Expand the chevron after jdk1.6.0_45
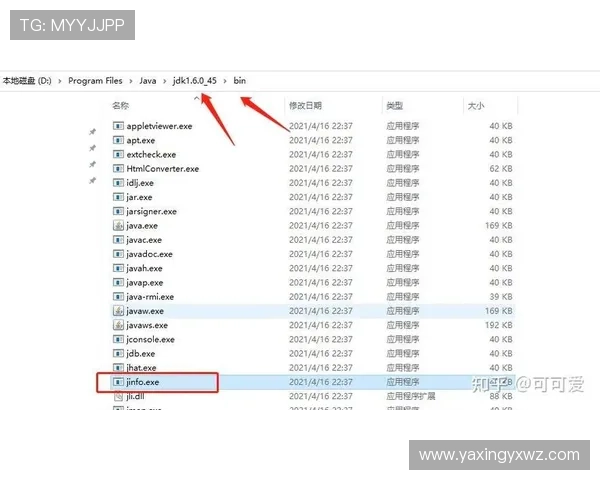The image size is (600, 480). click(225, 81)
